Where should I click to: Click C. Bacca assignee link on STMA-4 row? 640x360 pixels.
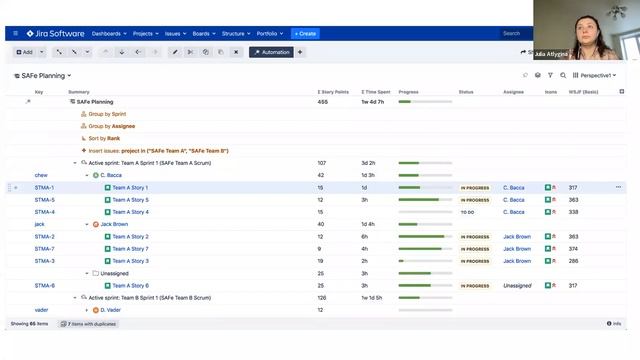pos(514,212)
